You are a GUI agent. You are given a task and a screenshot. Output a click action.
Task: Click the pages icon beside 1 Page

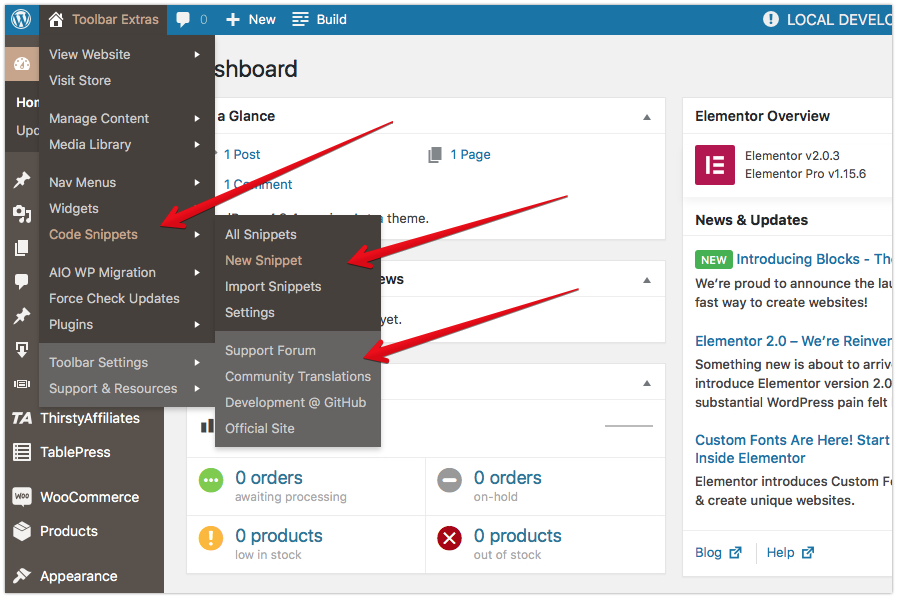435,155
